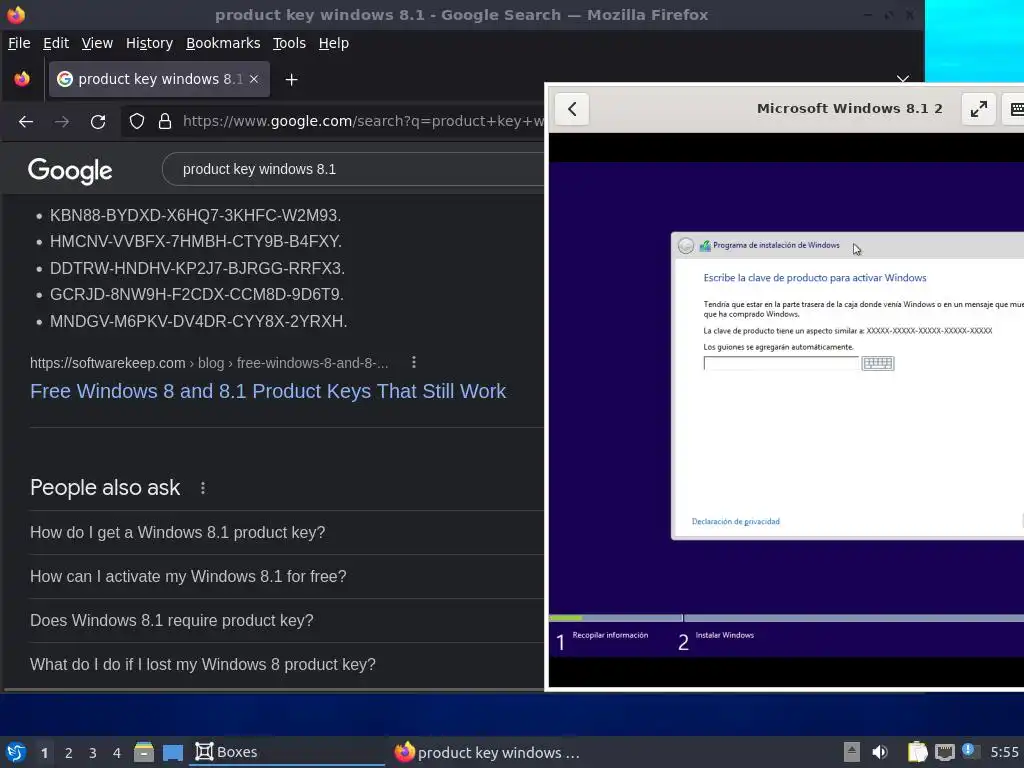Open the History menu

[149, 43]
